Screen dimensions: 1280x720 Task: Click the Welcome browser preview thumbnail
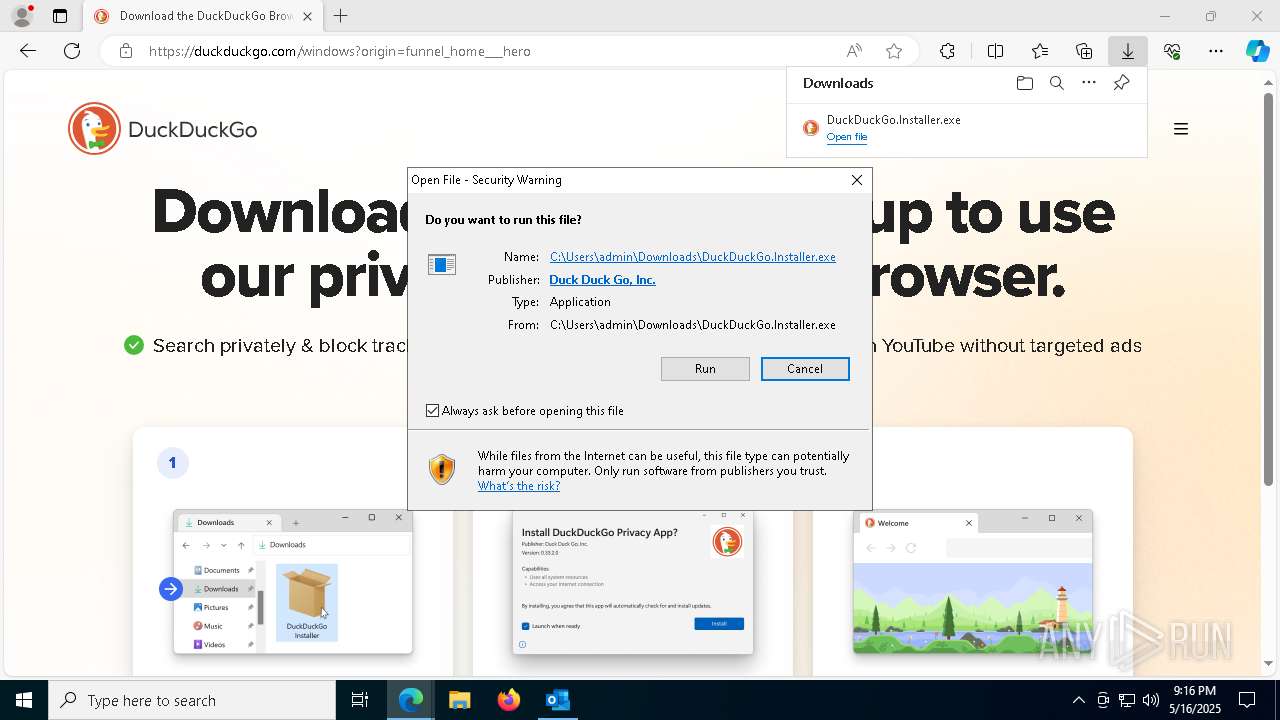[973, 582]
